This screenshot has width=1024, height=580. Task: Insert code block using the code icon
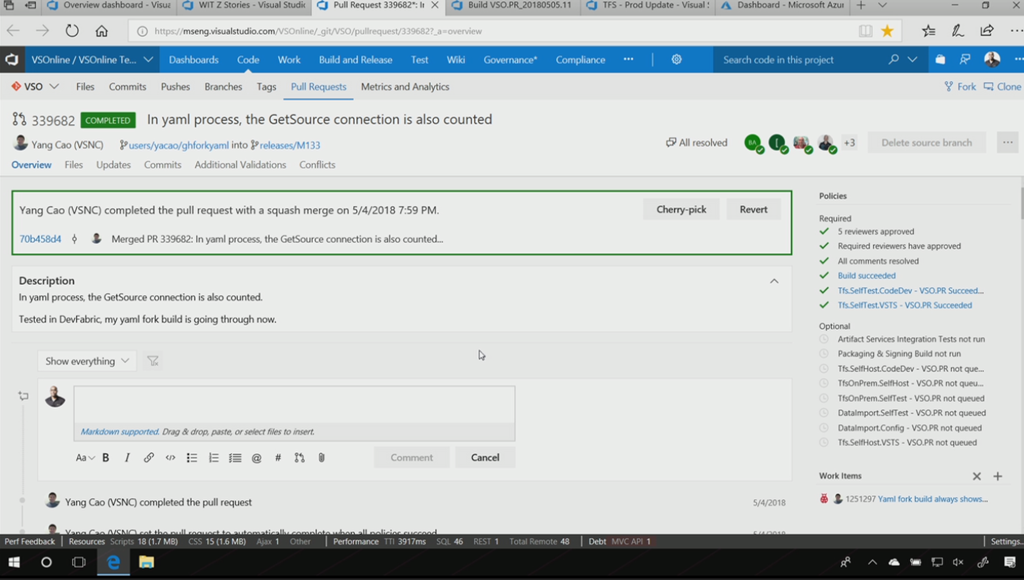pos(170,458)
